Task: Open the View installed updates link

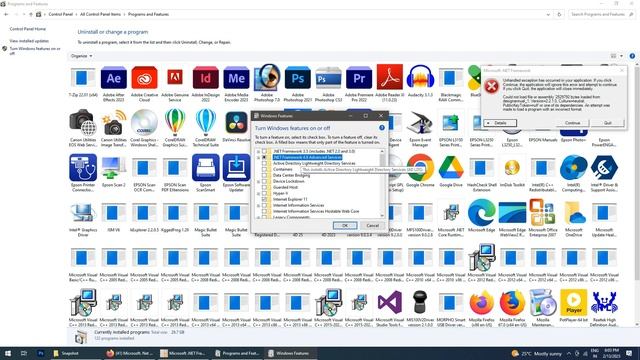Action: point(29,41)
